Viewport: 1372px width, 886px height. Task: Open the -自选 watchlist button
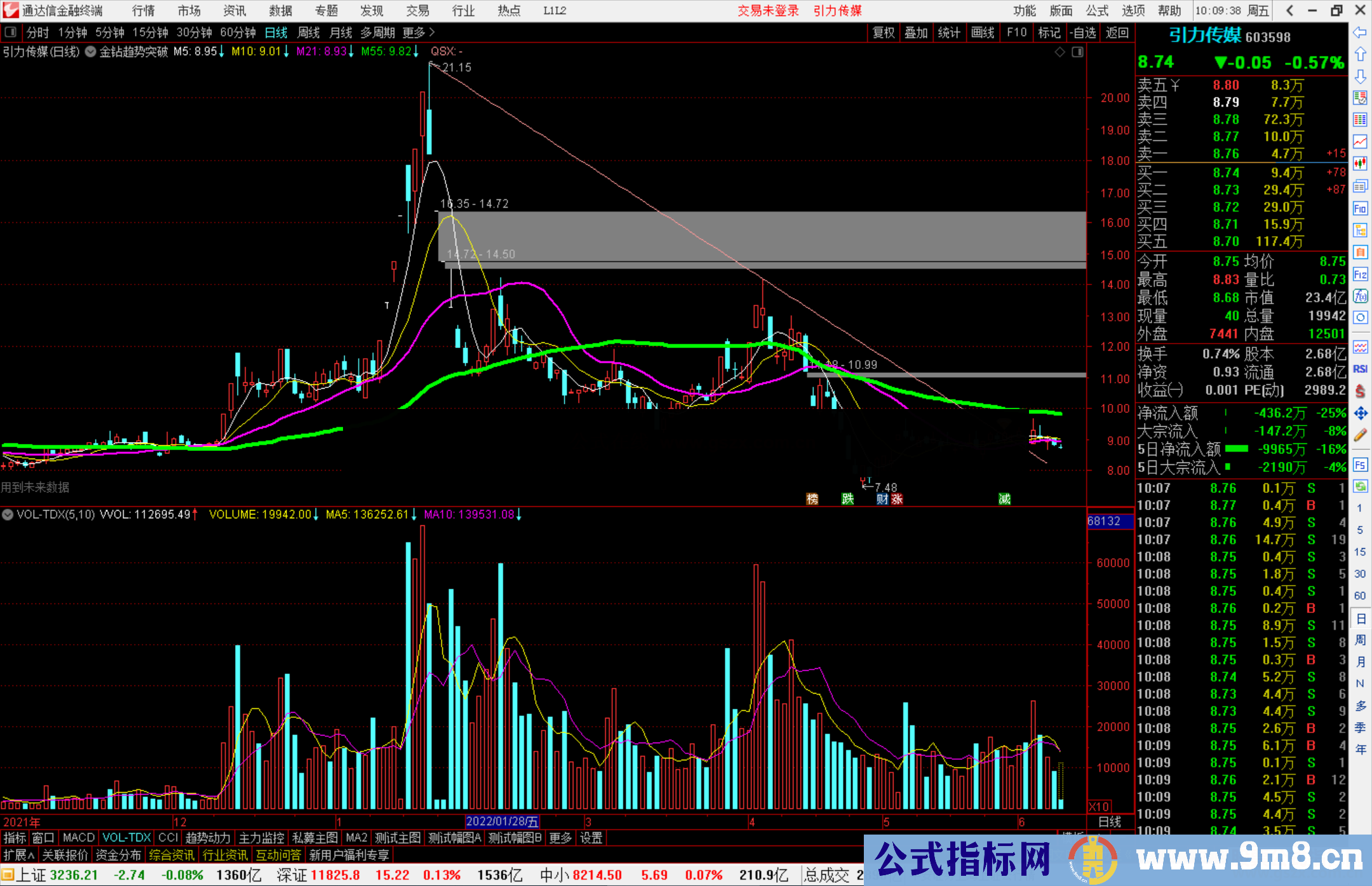click(x=1082, y=32)
